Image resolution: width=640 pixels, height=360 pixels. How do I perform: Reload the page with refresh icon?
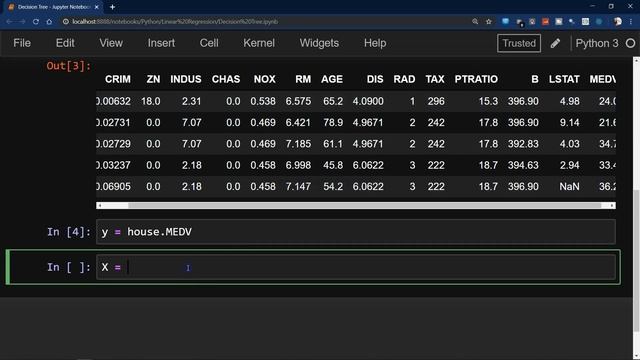pos(36,22)
